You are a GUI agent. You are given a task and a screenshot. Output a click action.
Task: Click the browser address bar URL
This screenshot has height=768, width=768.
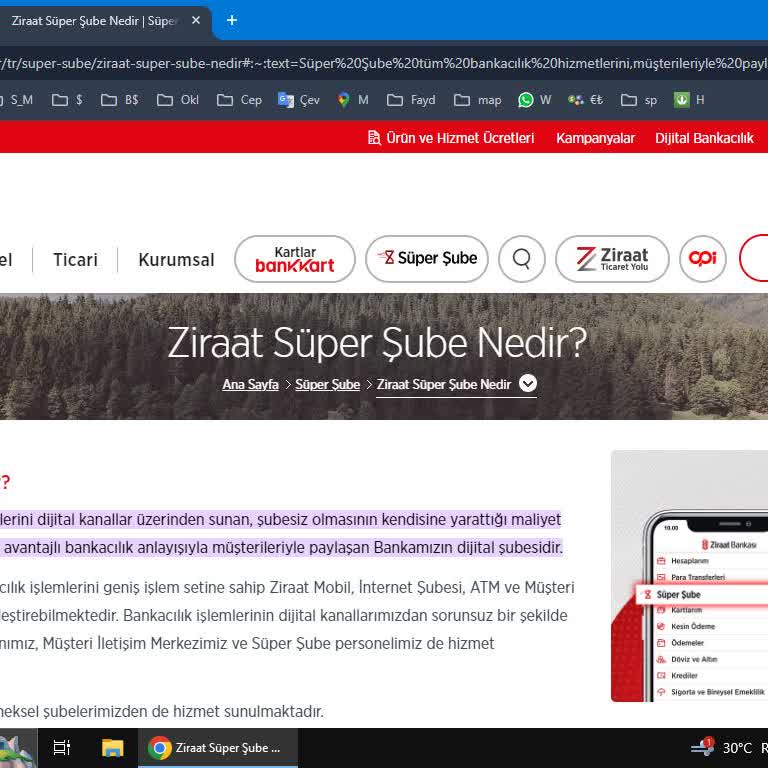point(384,63)
